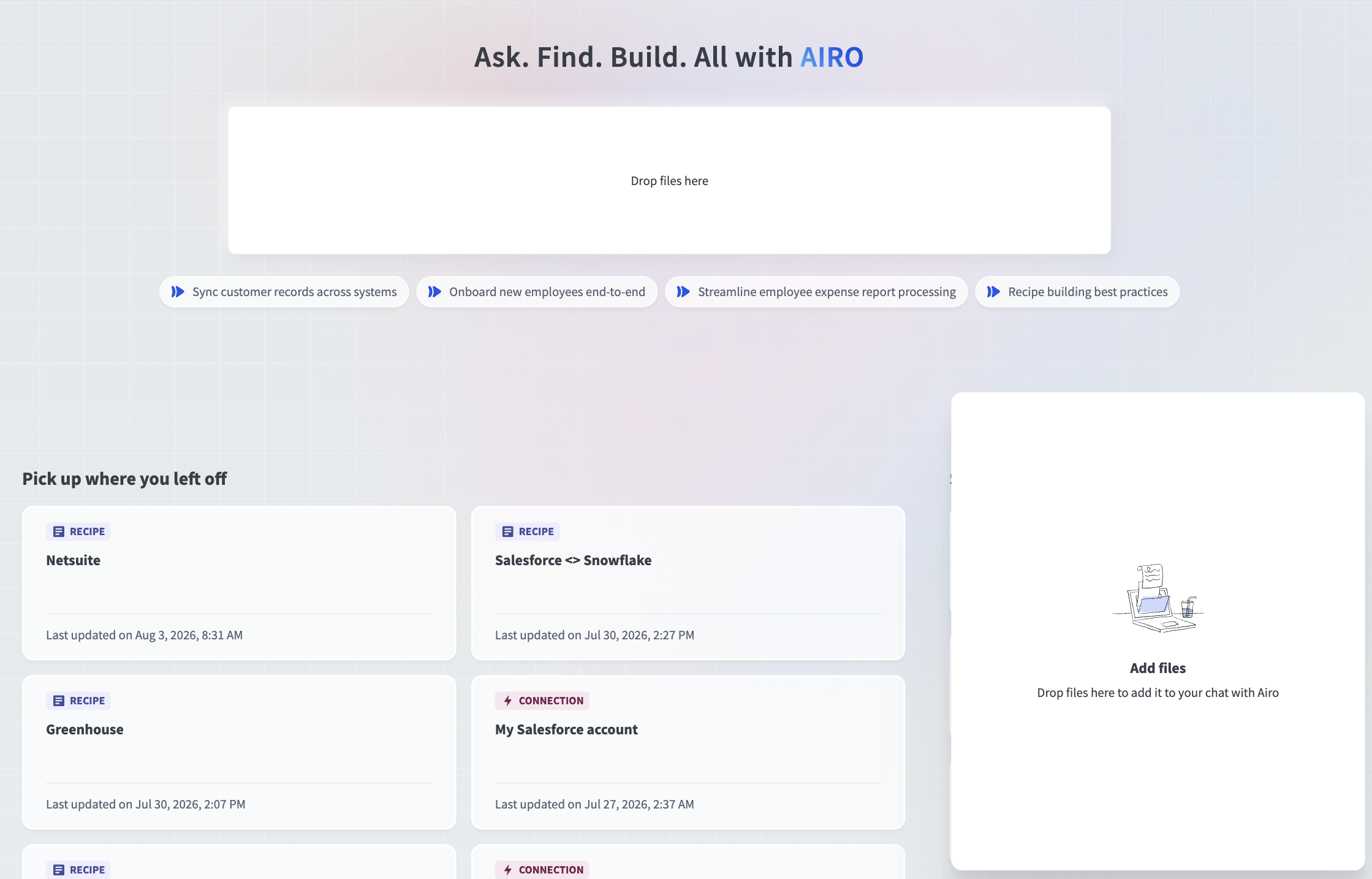Click the Streamline employee expense suggestion arrow icon
The width and height of the screenshot is (1372, 879).
(x=683, y=292)
